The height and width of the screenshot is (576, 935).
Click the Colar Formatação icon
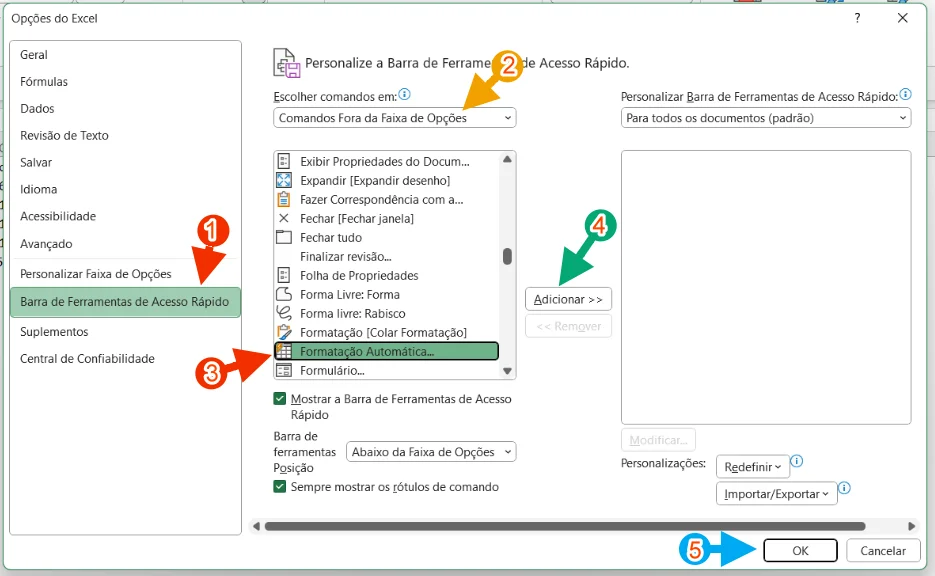point(284,332)
